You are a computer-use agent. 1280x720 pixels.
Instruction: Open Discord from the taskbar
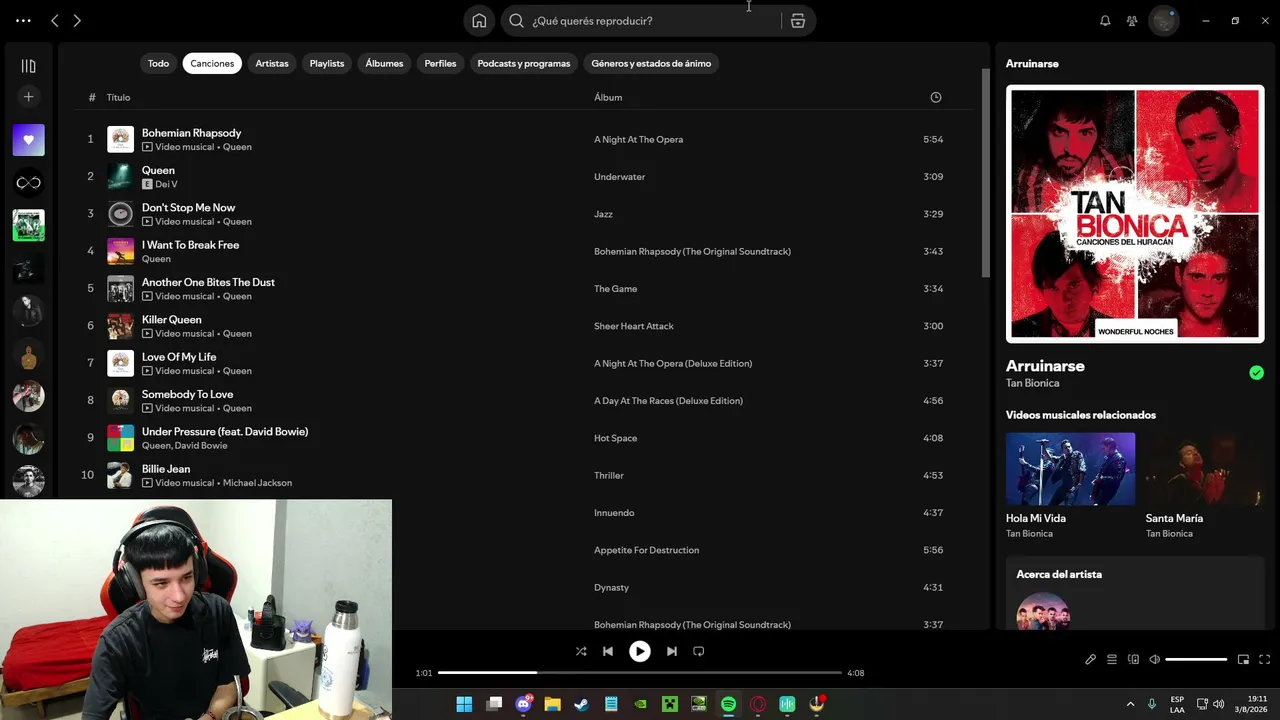pos(523,704)
